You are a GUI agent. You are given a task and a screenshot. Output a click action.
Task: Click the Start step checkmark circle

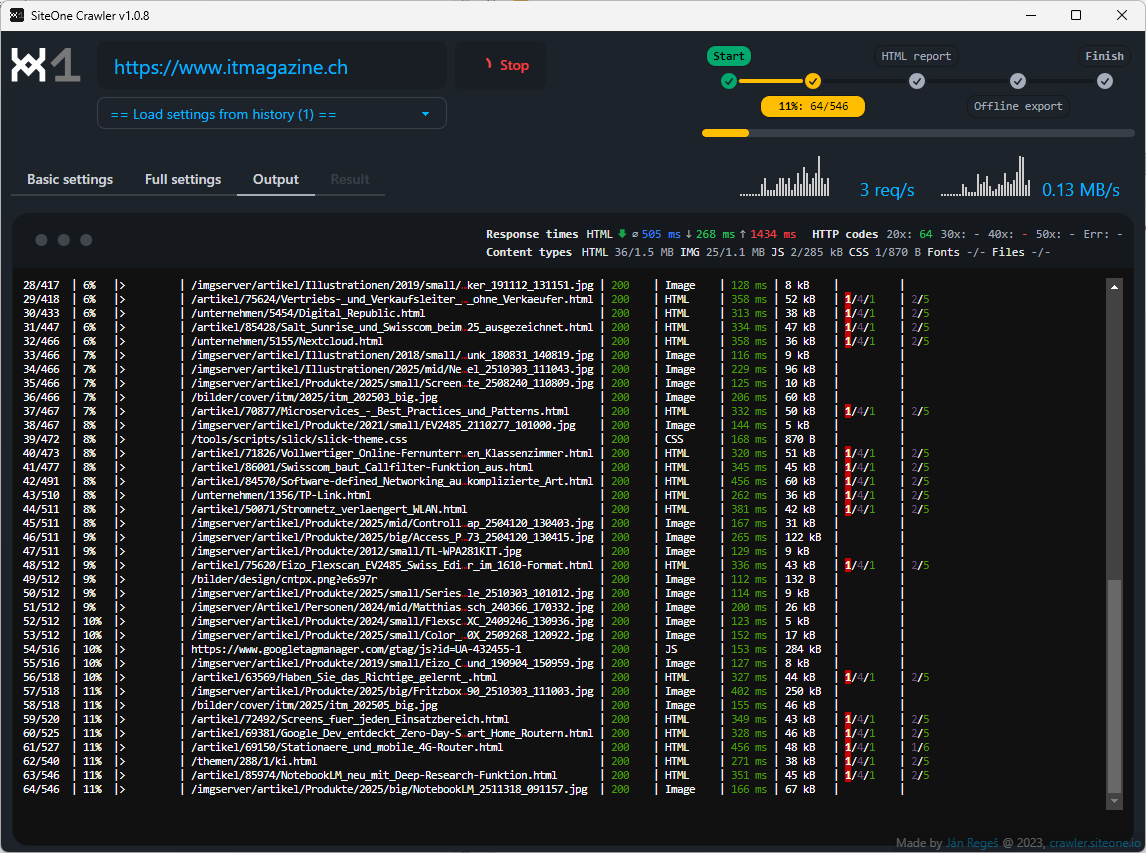[729, 81]
